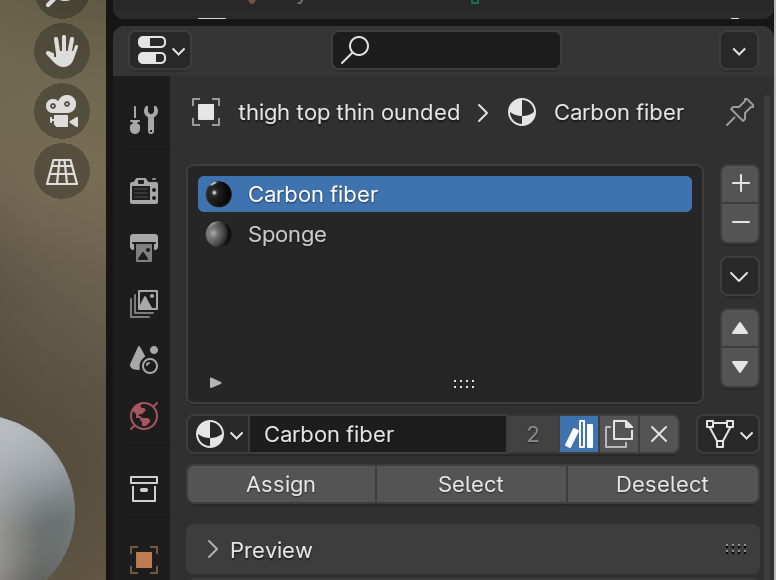Click the material user count 2

point(533,435)
